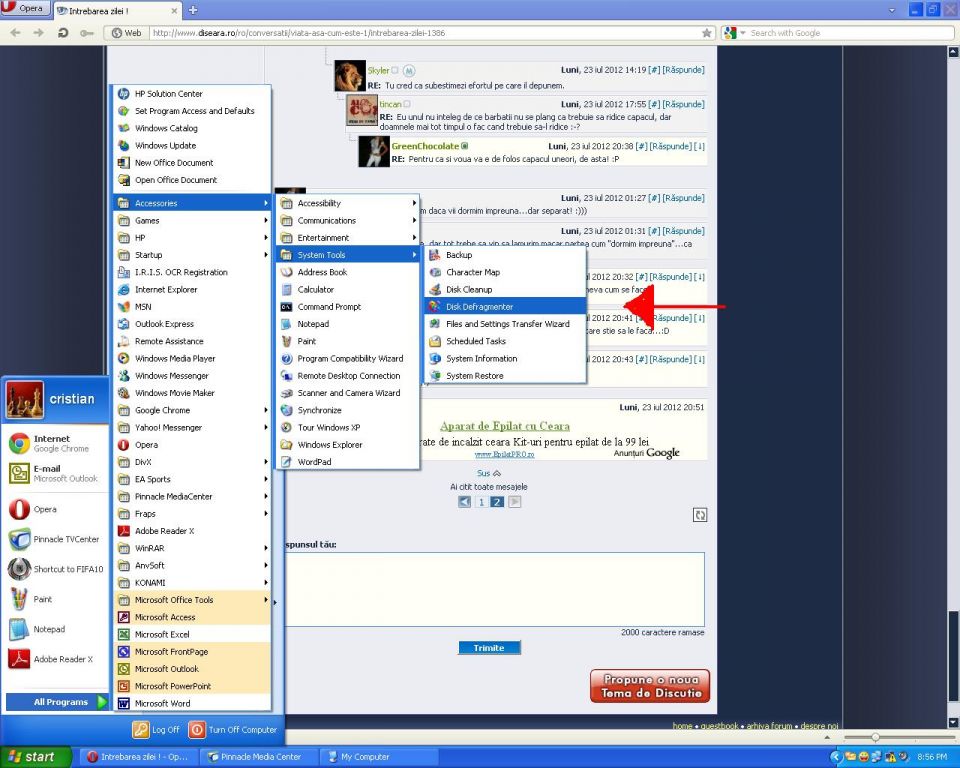Expand the Games program folder
The image size is (960, 768).
pyautogui.click(x=192, y=220)
